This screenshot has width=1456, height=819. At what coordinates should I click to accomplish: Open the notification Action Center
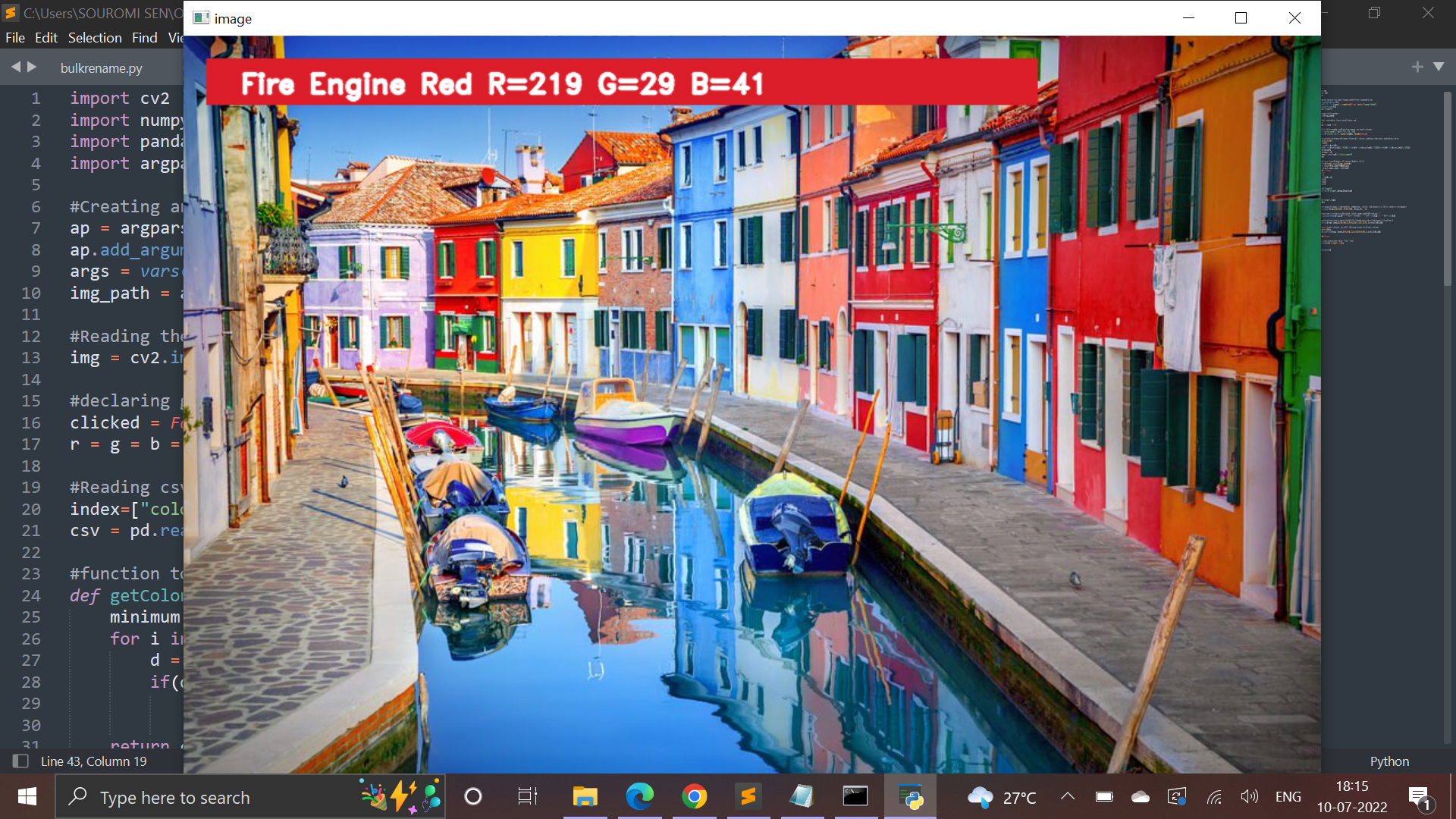tap(1420, 797)
